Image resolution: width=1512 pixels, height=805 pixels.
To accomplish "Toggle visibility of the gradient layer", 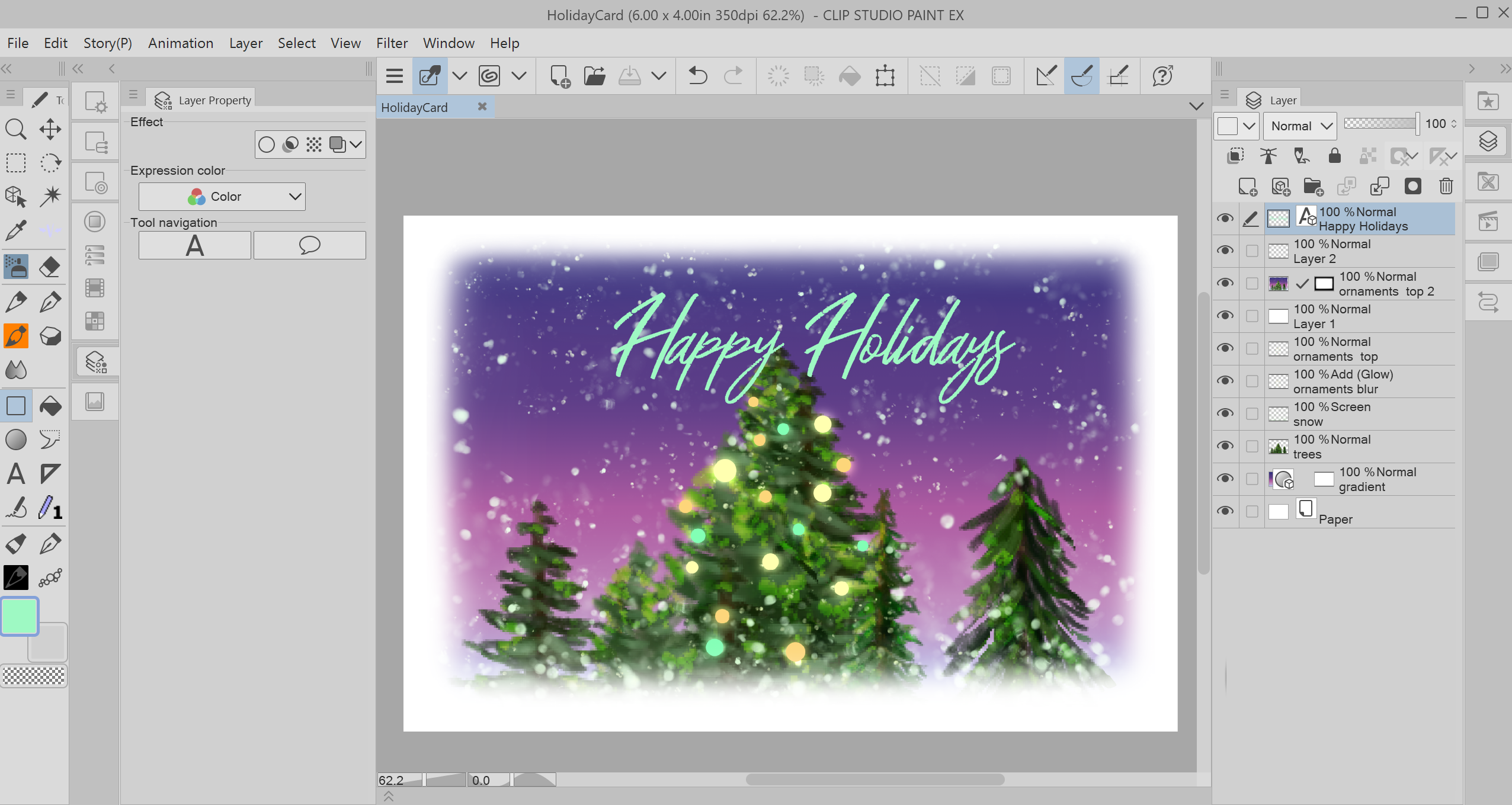I will coord(1225,479).
